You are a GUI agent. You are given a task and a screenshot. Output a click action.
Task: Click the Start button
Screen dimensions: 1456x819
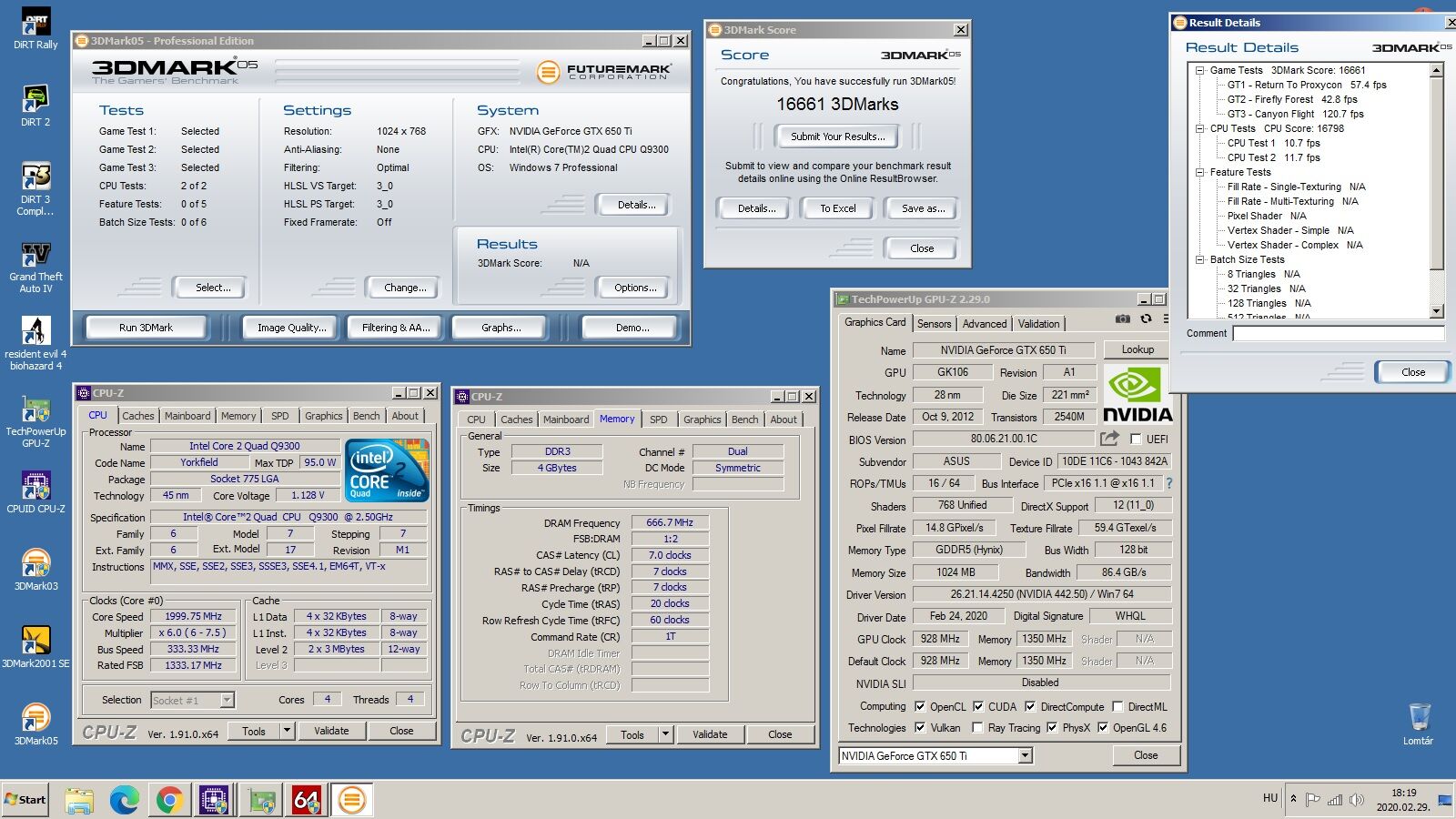[25, 800]
